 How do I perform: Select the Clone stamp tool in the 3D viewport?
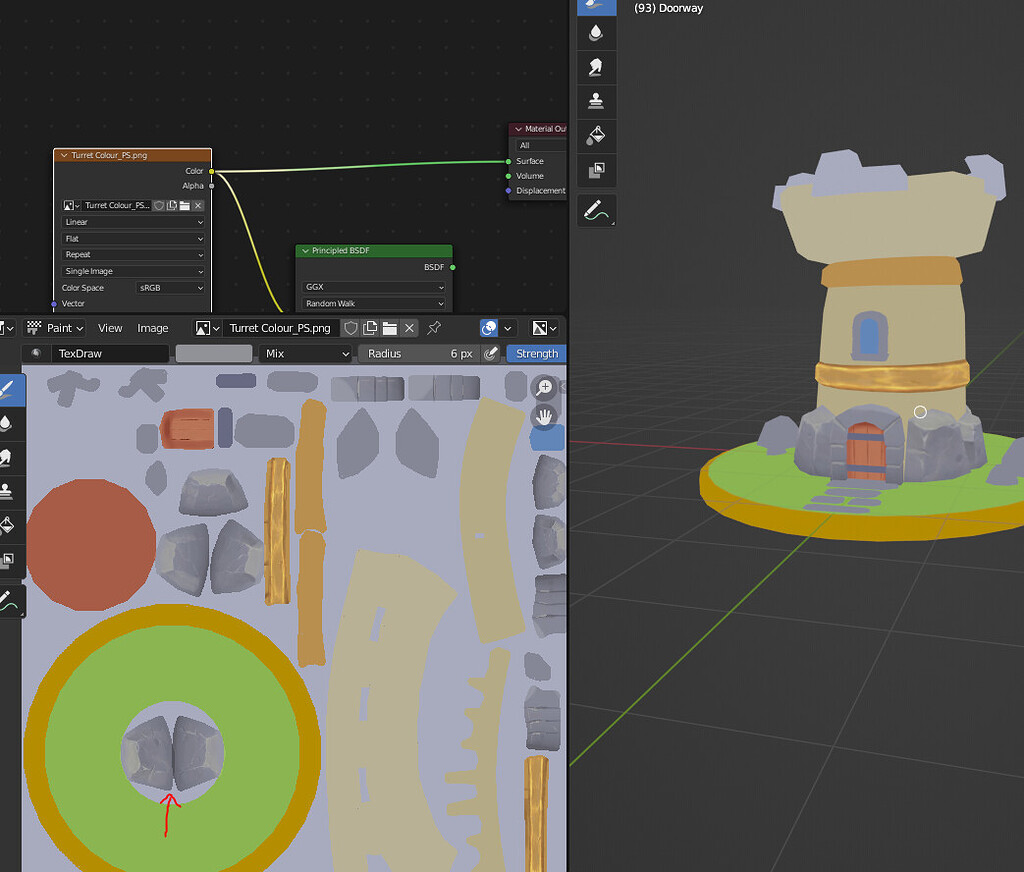tap(596, 101)
